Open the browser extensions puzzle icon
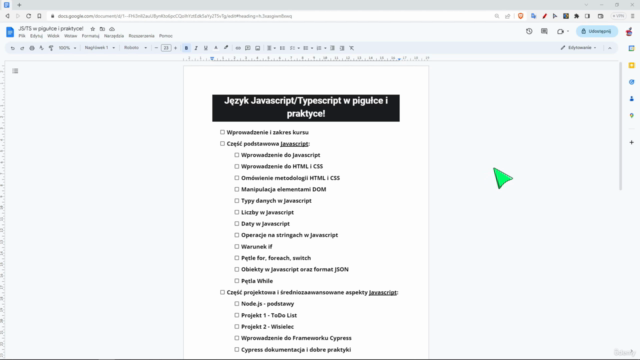 click(x=576, y=16)
